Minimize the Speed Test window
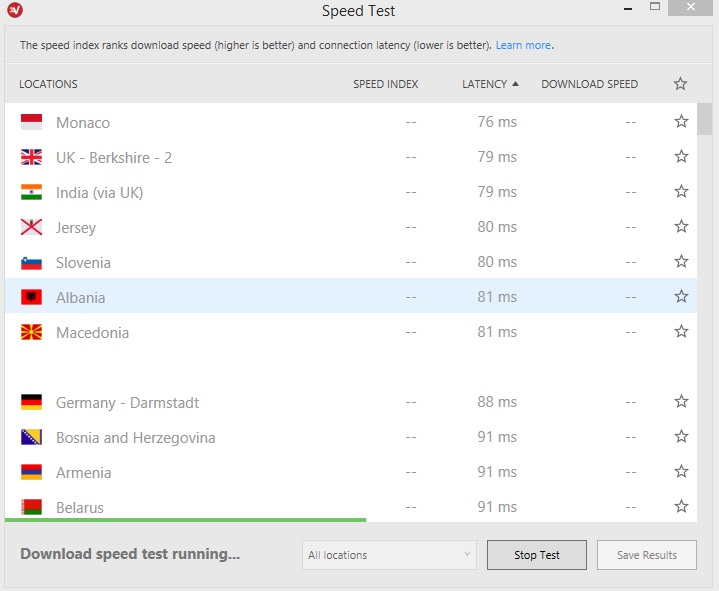 coord(628,8)
